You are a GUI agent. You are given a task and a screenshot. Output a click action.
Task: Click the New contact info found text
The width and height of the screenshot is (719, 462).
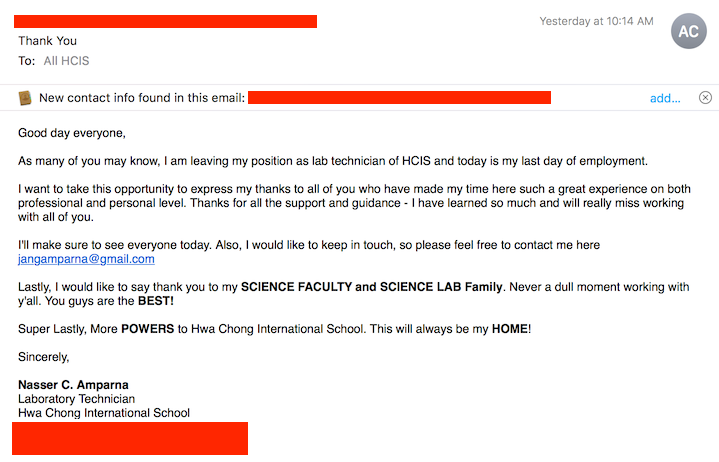point(142,98)
